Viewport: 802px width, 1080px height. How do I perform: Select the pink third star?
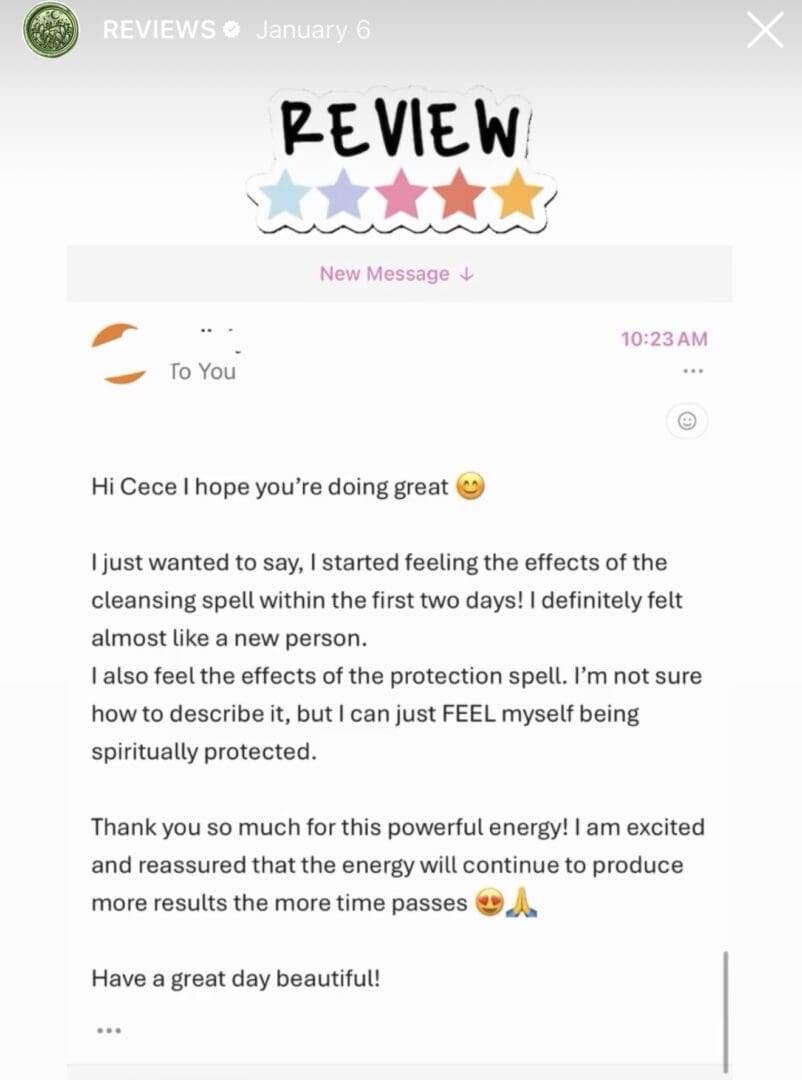(x=401, y=195)
